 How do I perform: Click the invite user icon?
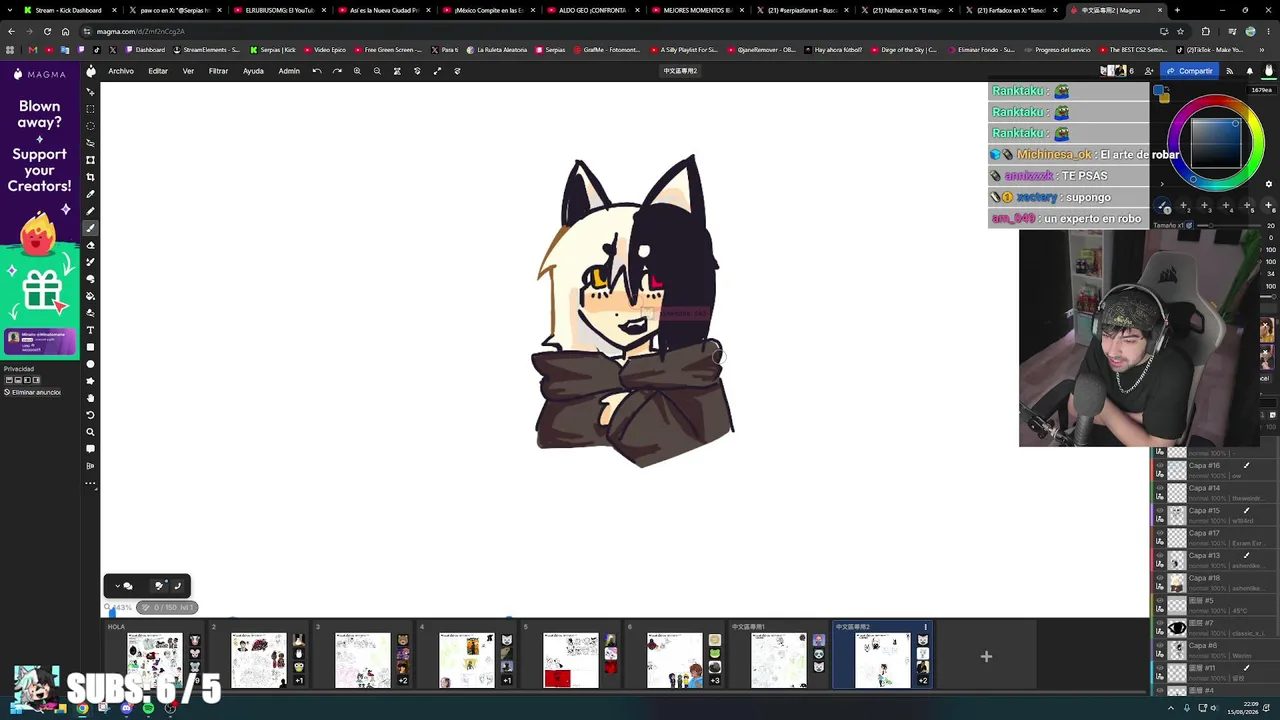1148,71
